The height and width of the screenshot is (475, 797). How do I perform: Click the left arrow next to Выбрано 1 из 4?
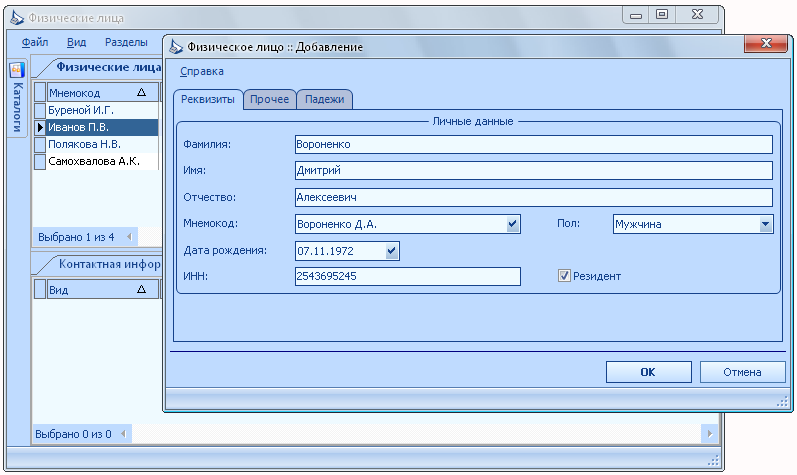(129, 237)
